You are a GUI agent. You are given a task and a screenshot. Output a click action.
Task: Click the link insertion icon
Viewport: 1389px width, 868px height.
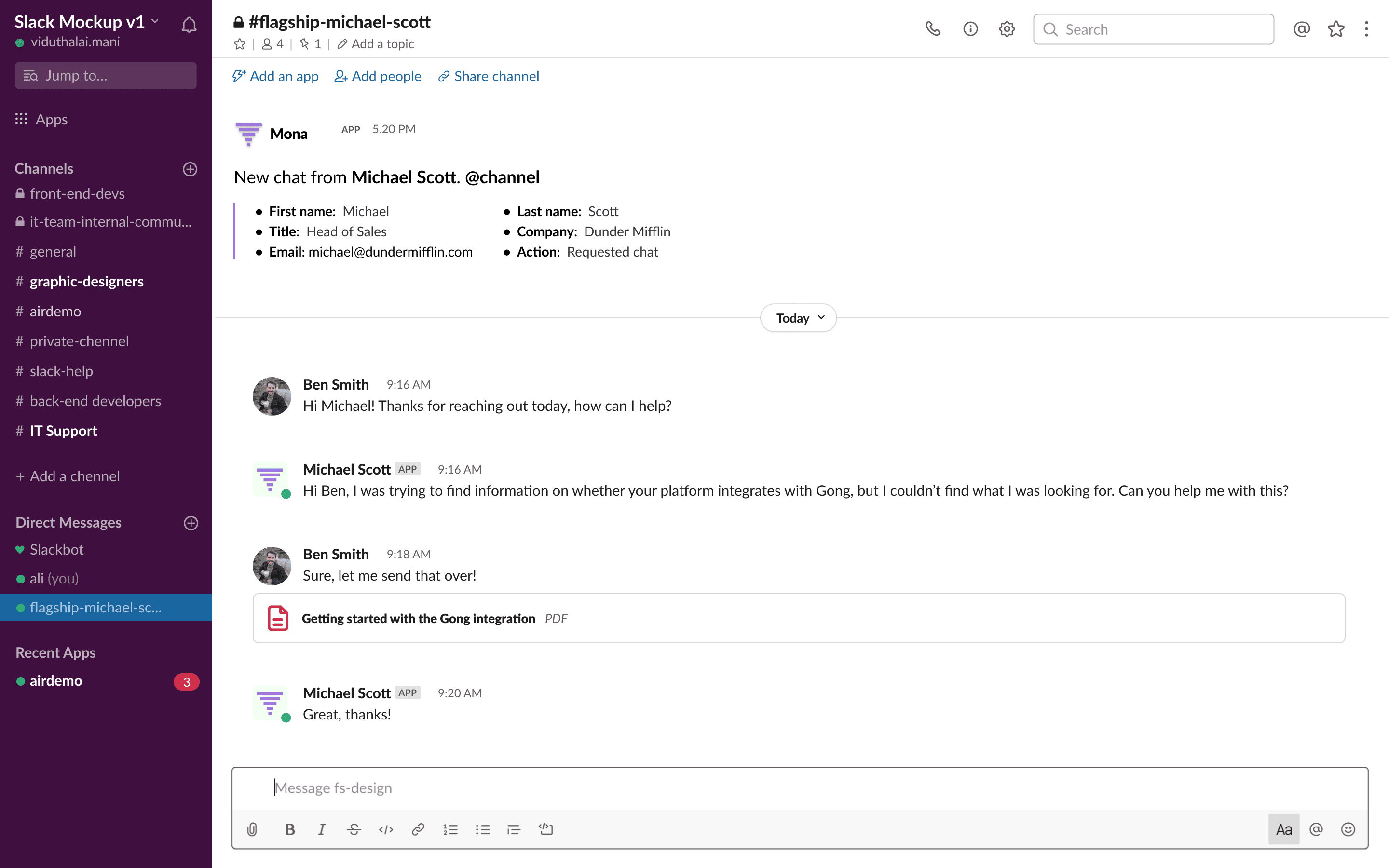tap(418, 829)
